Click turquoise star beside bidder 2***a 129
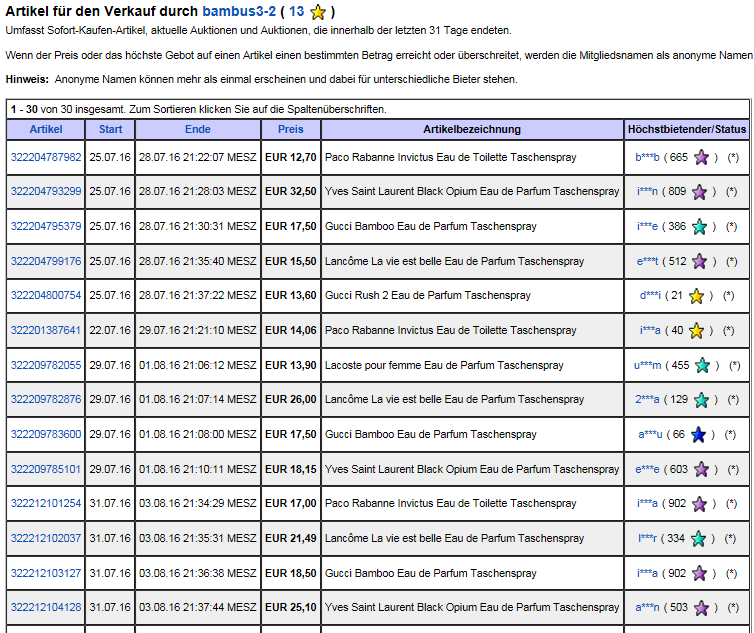 (x=702, y=400)
